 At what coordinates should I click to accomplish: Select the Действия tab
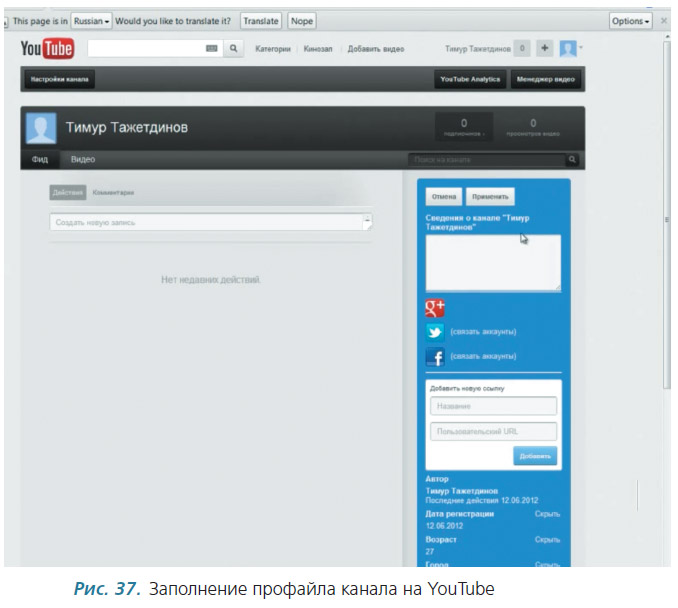(x=68, y=192)
